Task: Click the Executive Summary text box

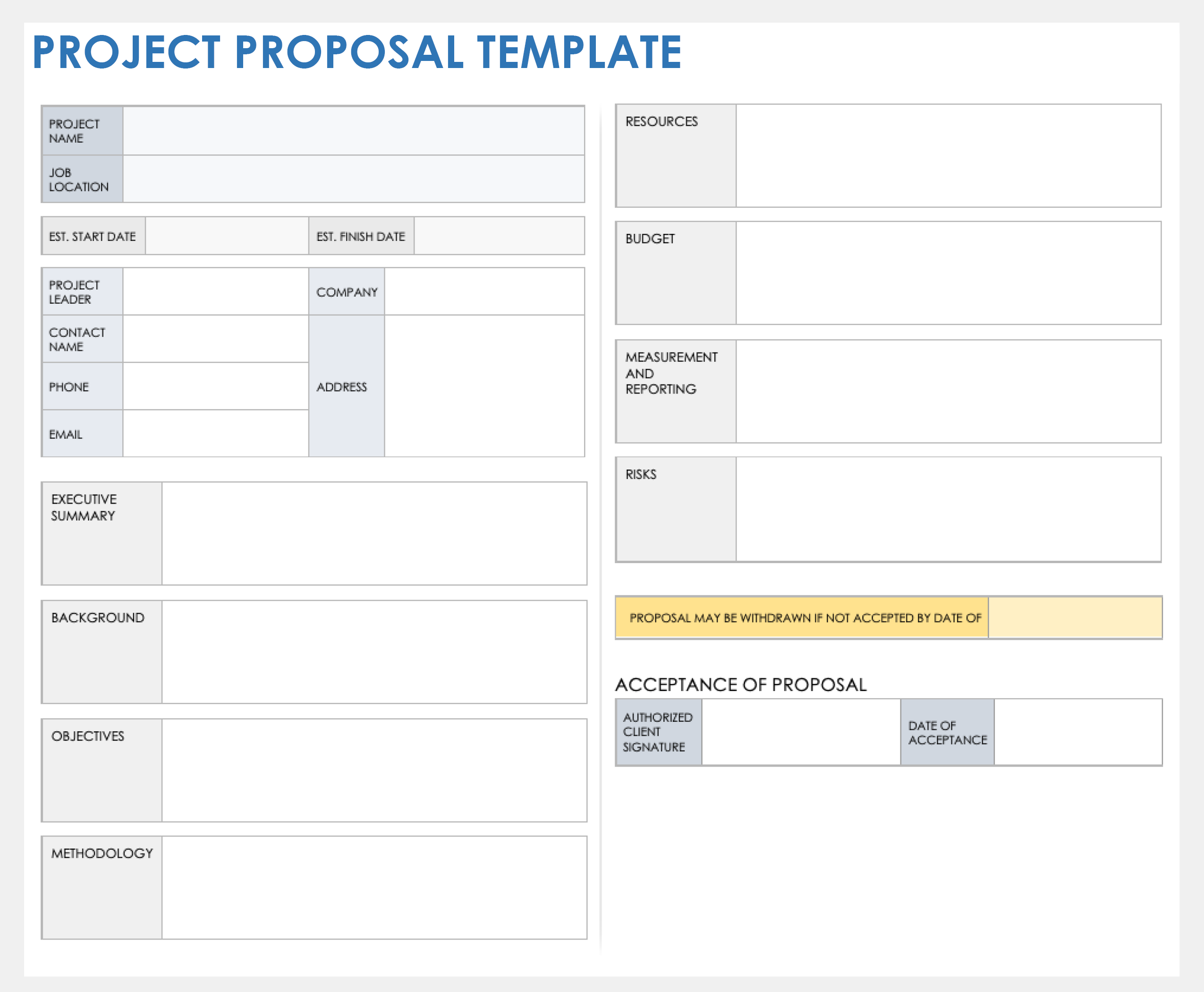Action: pos(374,534)
